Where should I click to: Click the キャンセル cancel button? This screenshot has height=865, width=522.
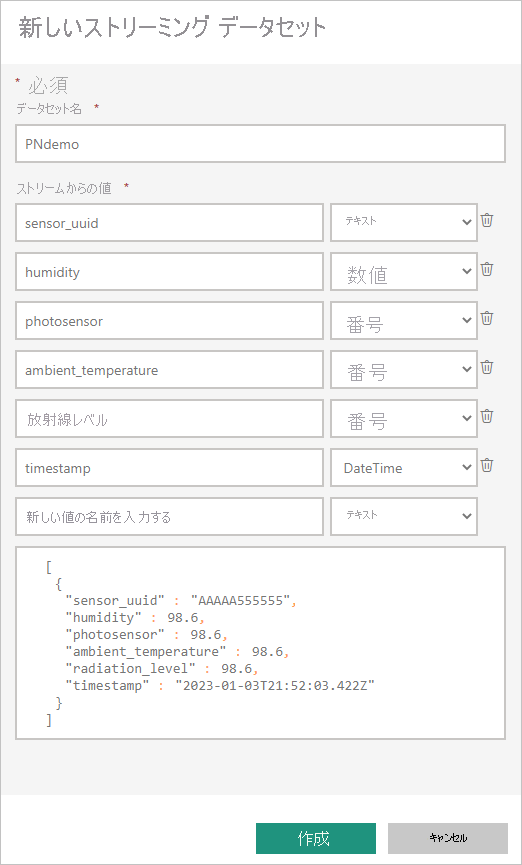pyautogui.click(x=448, y=839)
